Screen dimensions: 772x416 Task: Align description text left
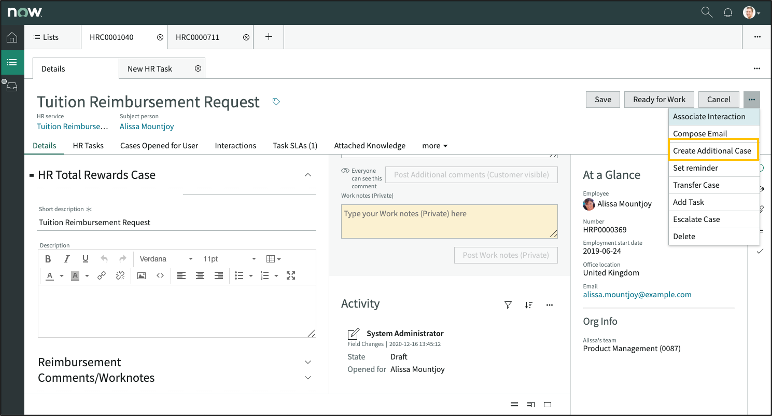181,276
